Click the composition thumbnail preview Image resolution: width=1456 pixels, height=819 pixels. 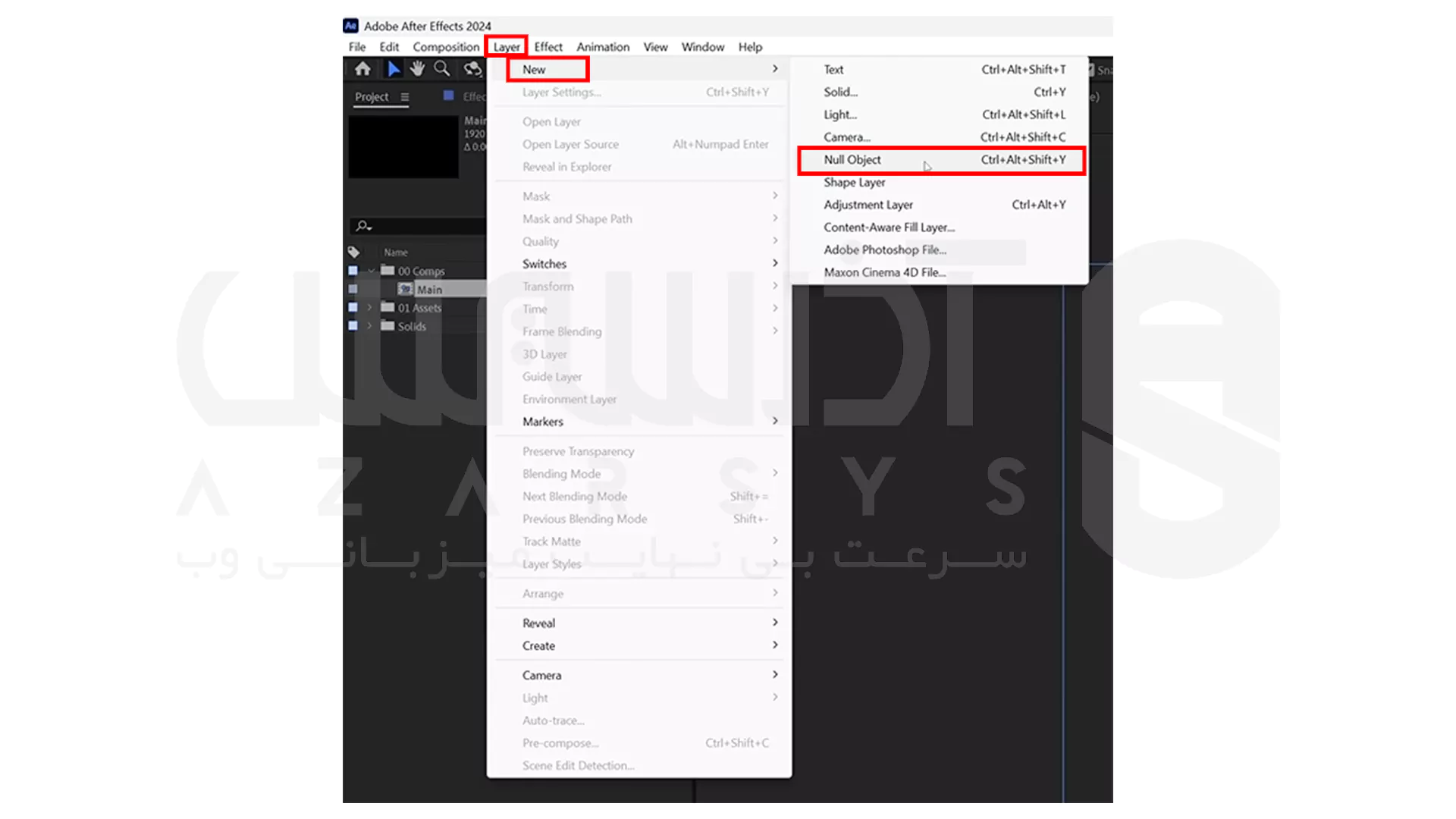(403, 147)
